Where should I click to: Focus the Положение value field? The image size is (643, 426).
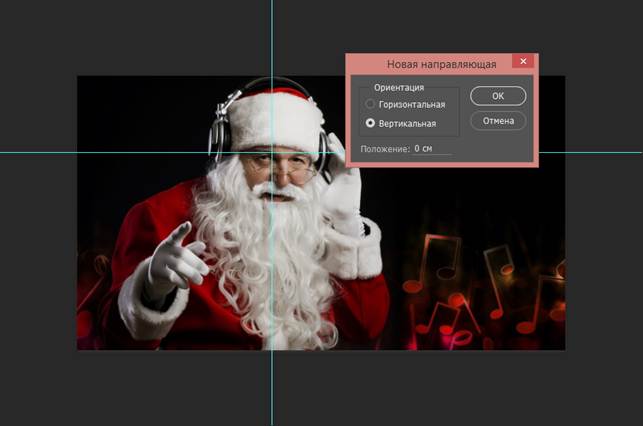[x=432, y=148]
